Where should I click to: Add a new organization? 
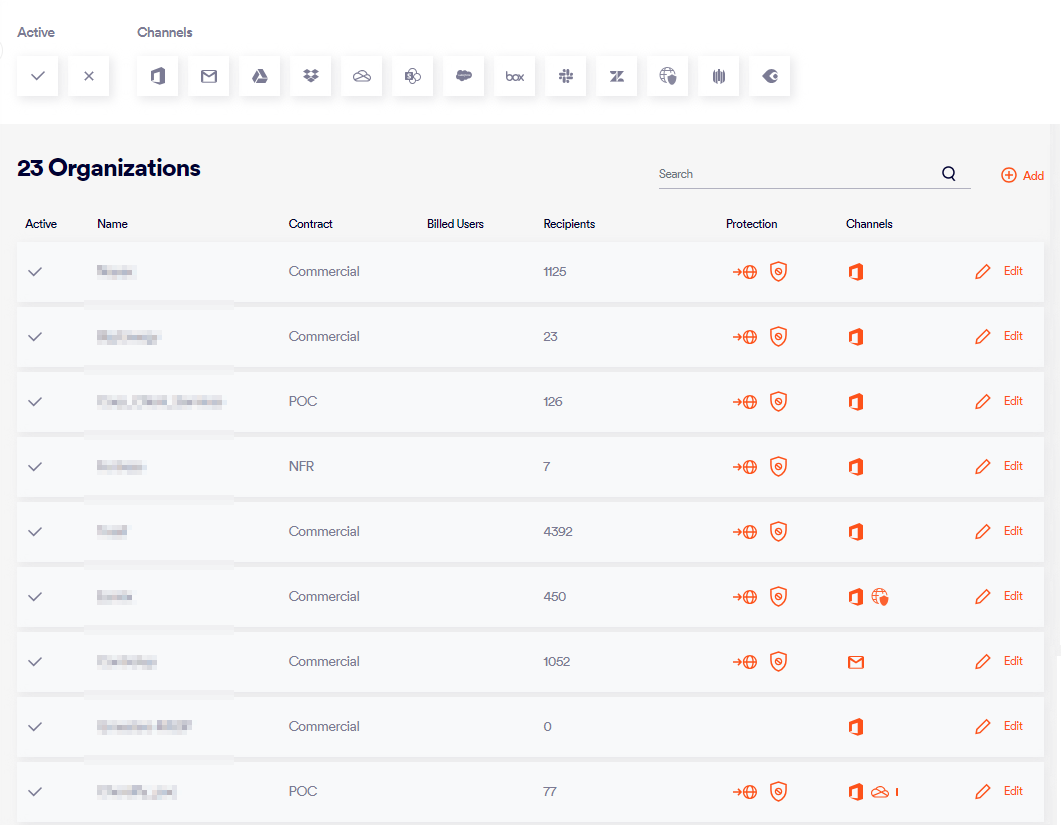[1022, 175]
